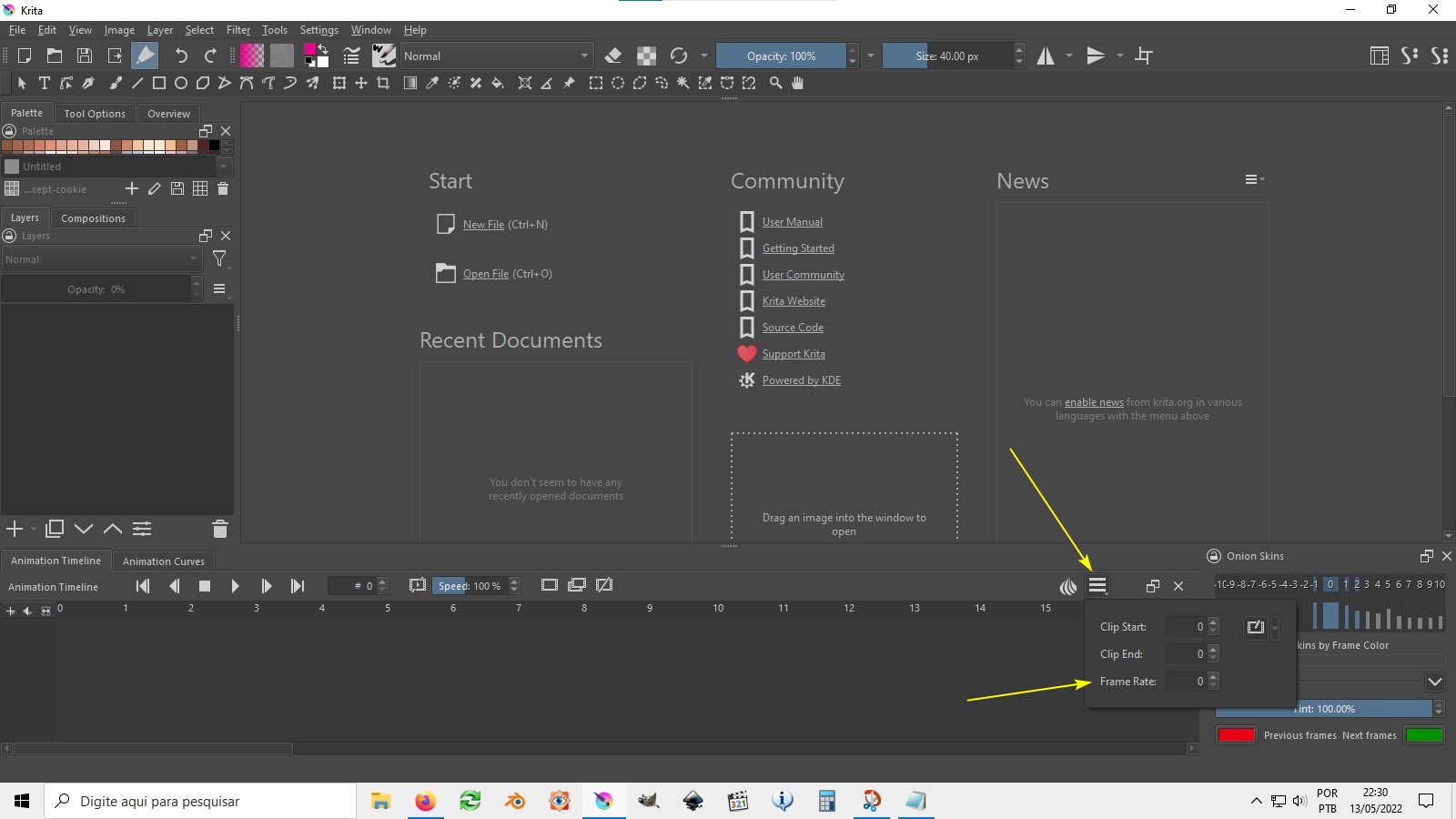Switch to the Animation Curves tab
The image size is (1456, 819).
pos(164,561)
